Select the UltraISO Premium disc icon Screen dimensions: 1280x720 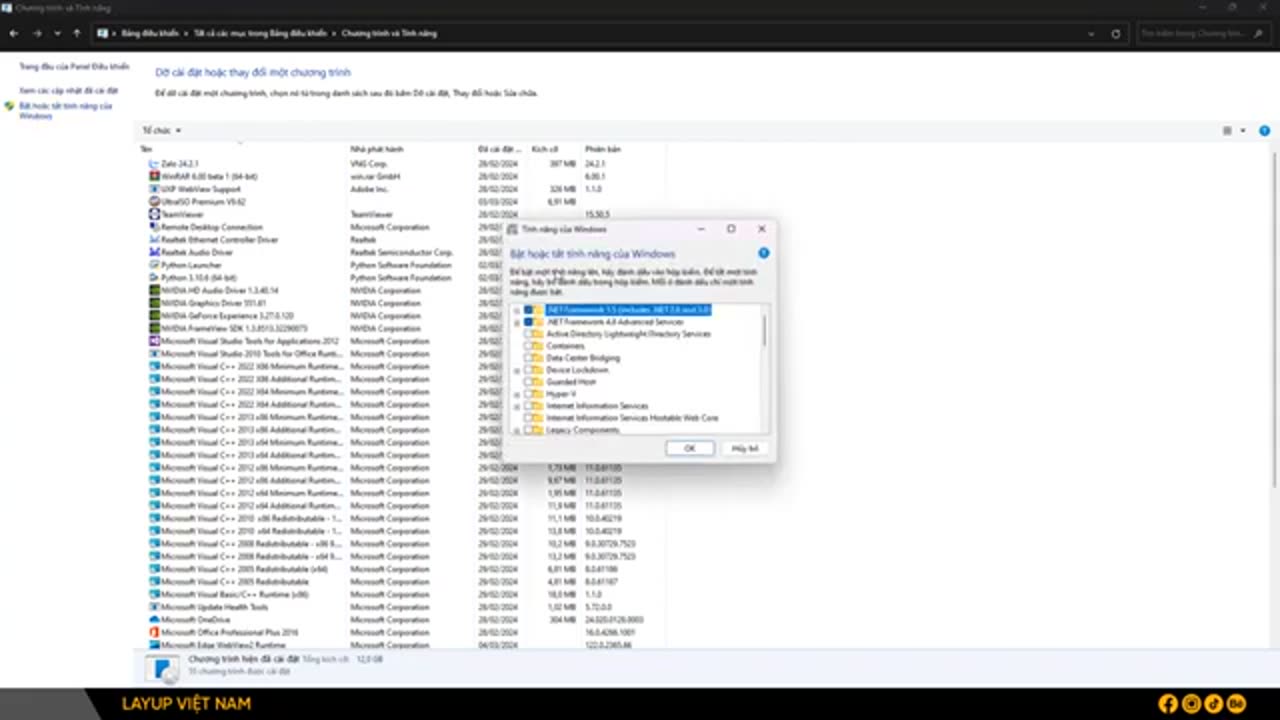(x=154, y=201)
